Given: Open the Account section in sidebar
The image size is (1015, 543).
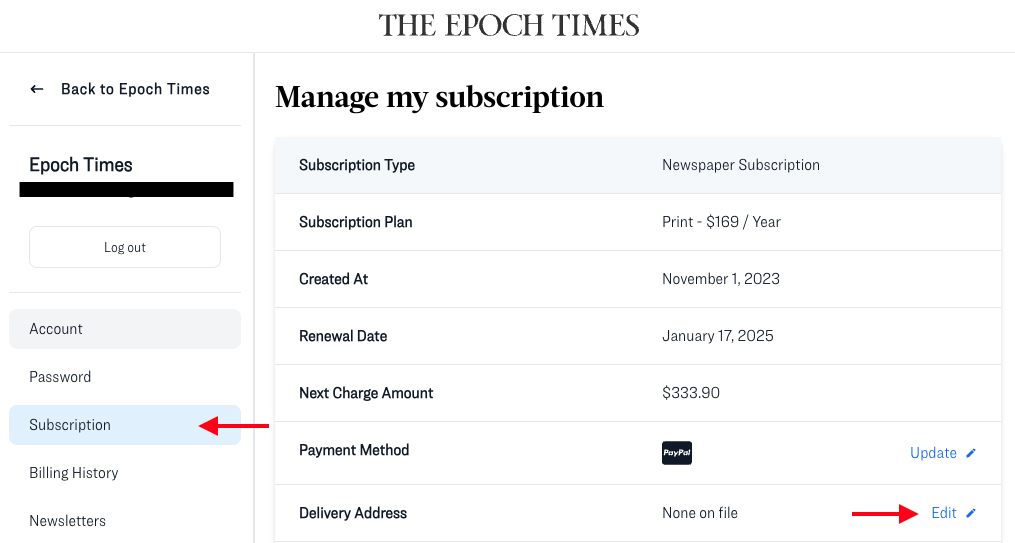Looking at the screenshot, I should pyautogui.click(x=56, y=329).
